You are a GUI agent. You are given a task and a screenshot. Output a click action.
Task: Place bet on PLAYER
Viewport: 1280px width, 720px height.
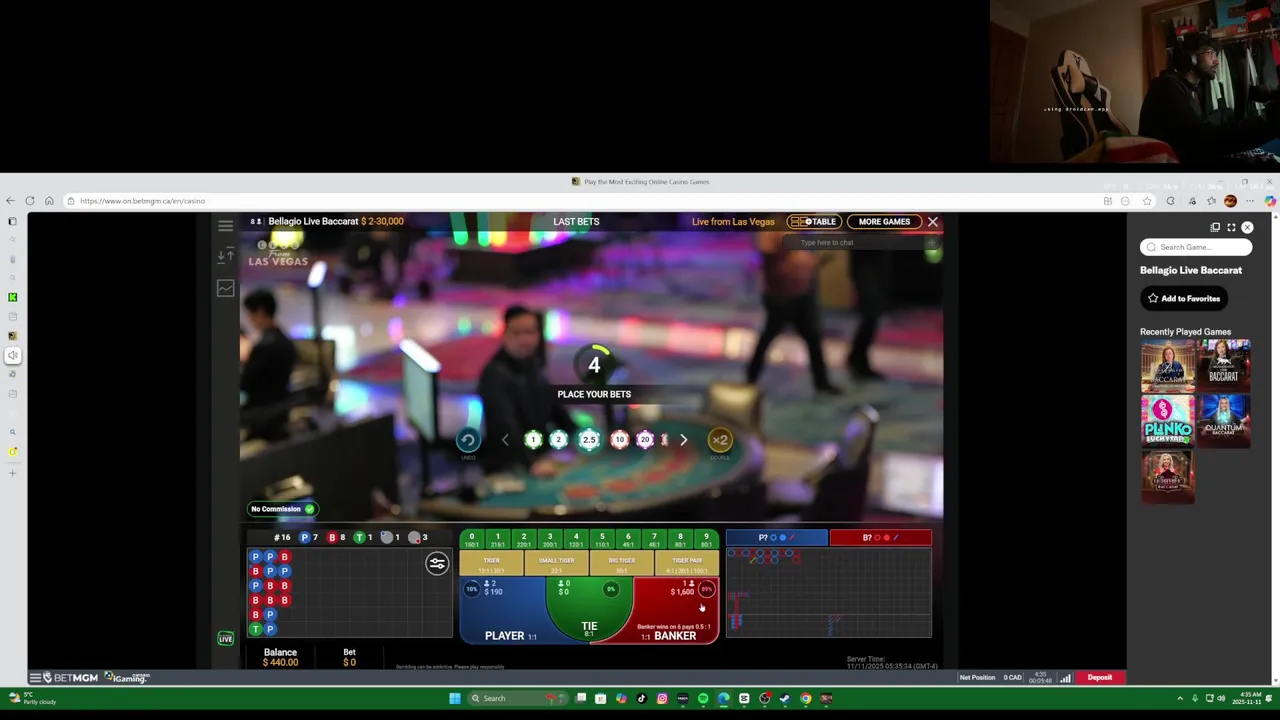(x=505, y=610)
